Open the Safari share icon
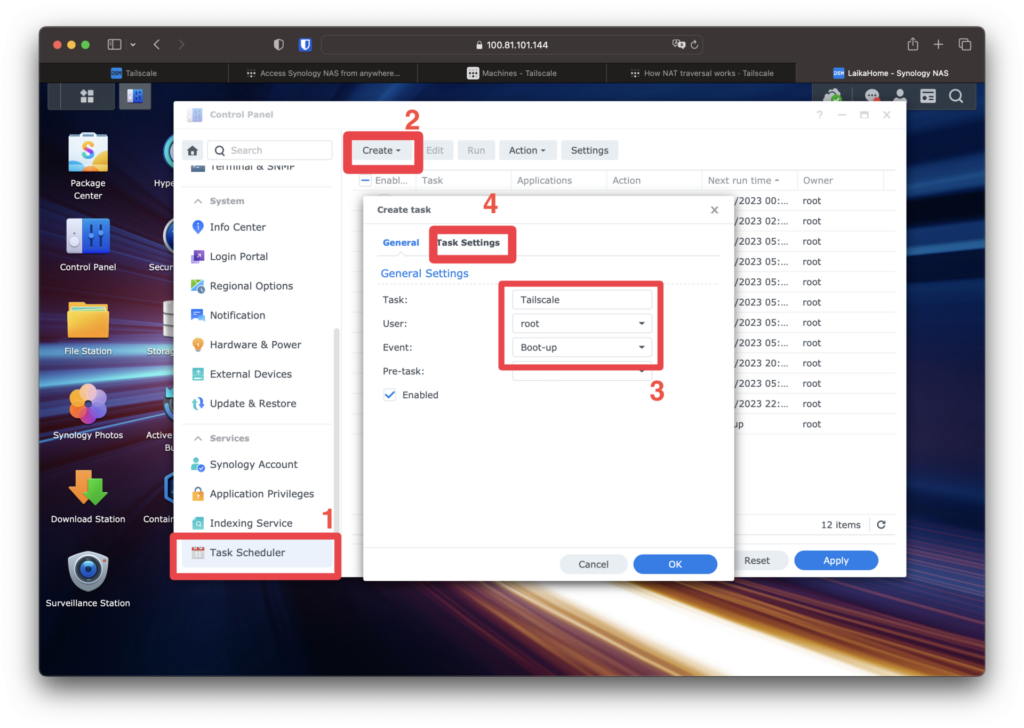 pyautogui.click(x=912, y=44)
